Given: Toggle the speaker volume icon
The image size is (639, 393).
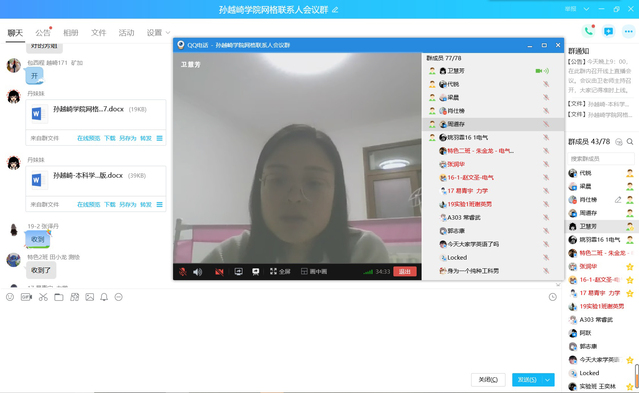Looking at the screenshot, I should [x=198, y=272].
